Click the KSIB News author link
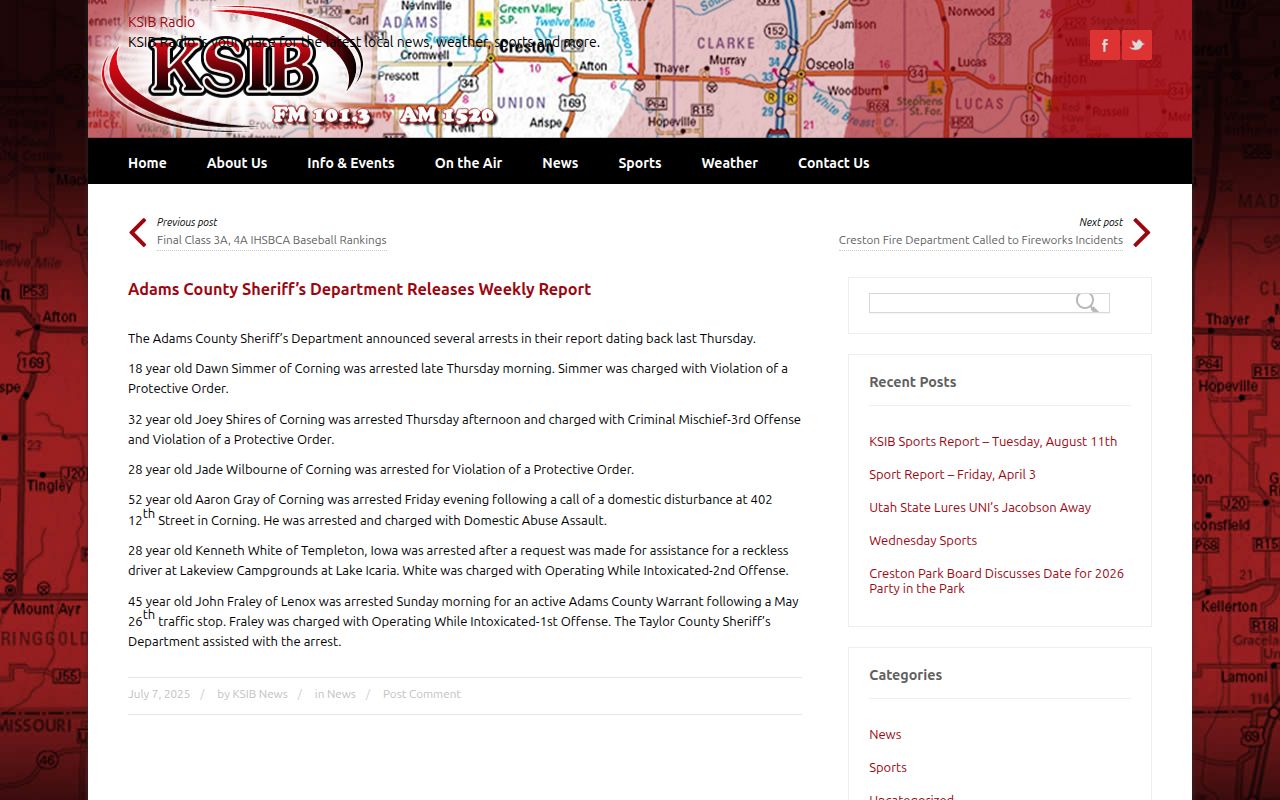The image size is (1280, 800). [260, 694]
